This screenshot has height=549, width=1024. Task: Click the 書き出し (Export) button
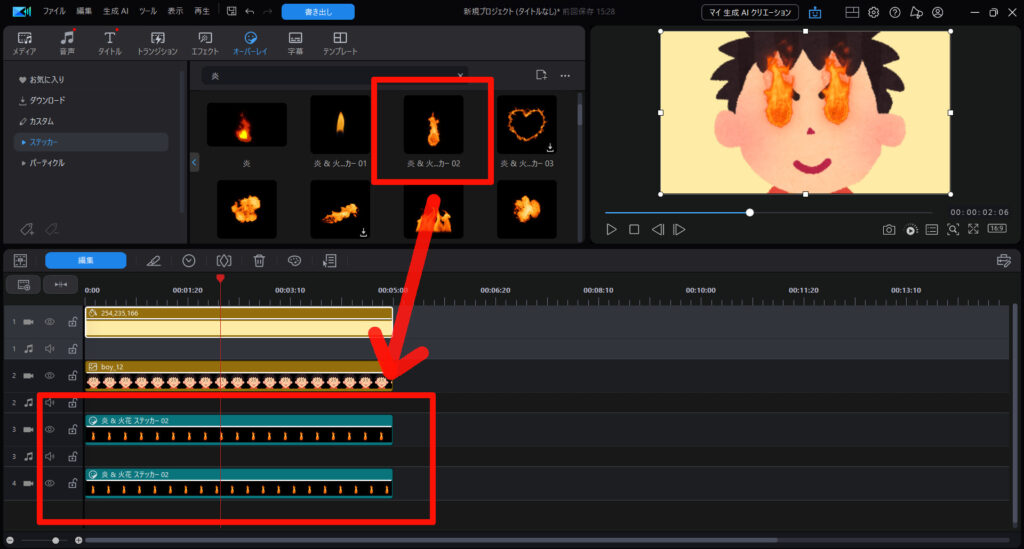click(x=317, y=12)
